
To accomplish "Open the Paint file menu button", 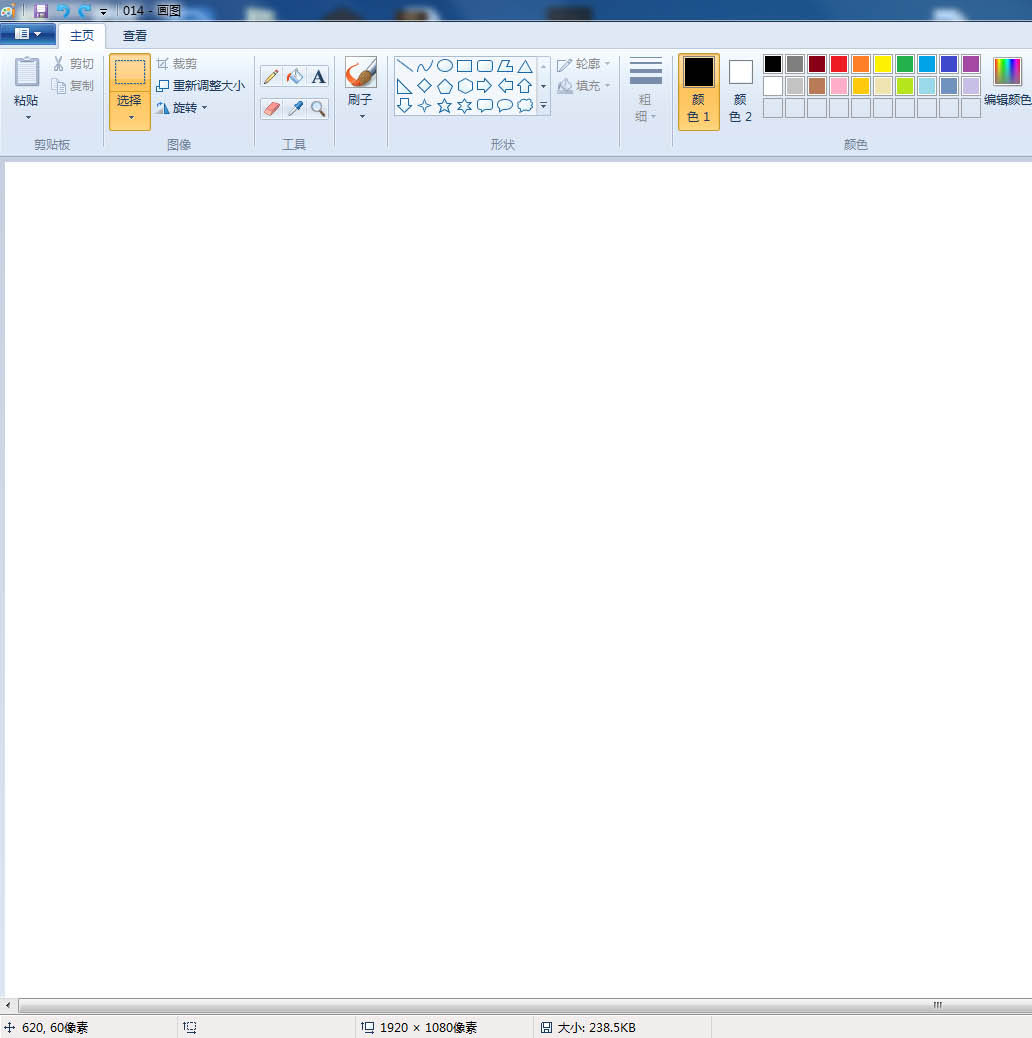I will click(x=28, y=34).
